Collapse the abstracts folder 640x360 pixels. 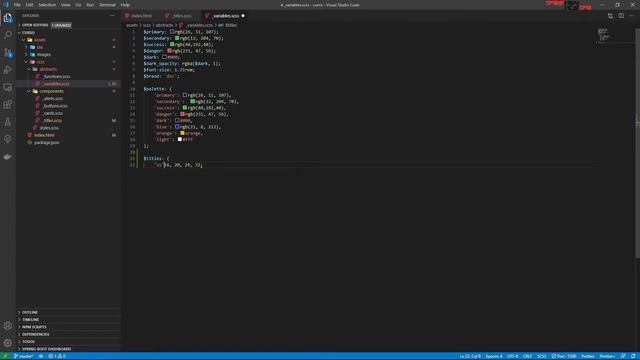(48, 69)
